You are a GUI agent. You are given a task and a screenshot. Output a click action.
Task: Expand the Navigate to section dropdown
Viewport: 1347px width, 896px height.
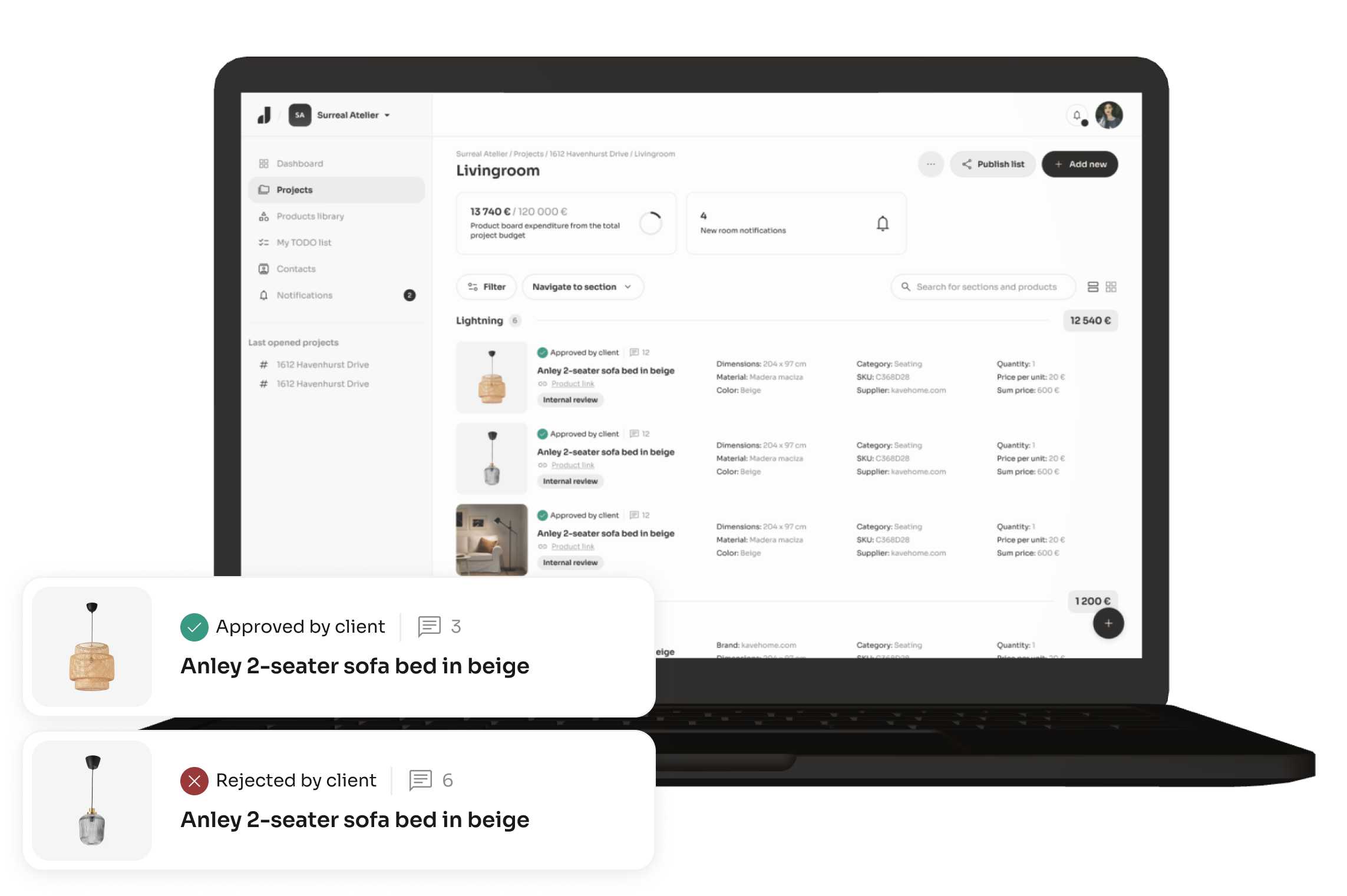[582, 287]
